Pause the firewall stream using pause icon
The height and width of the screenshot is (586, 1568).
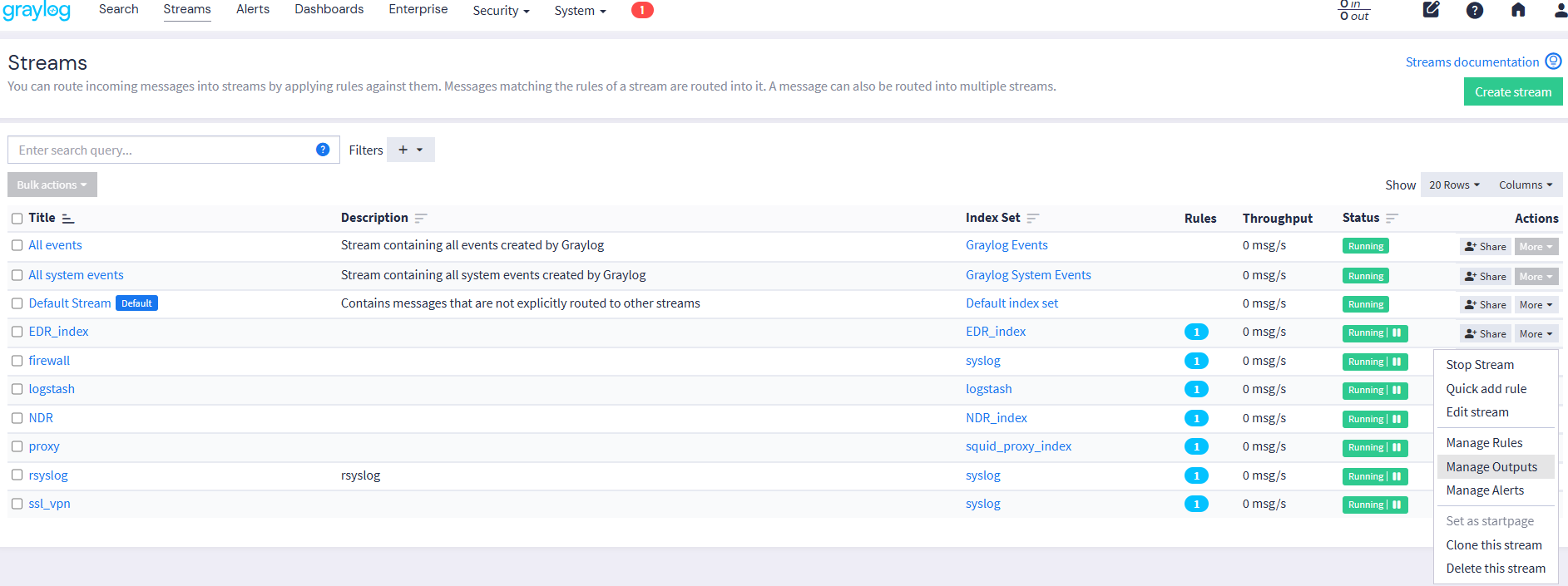coord(1397,362)
